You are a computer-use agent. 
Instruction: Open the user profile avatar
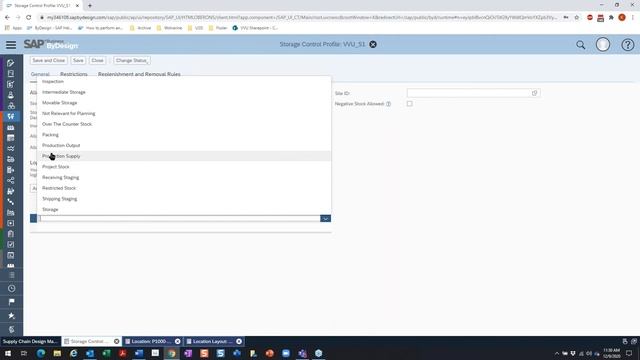[x=603, y=44]
